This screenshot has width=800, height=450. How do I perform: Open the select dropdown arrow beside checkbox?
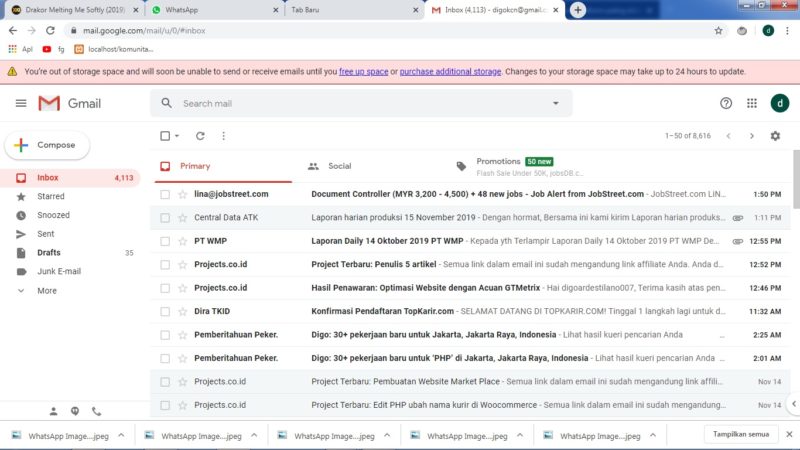click(x=177, y=136)
